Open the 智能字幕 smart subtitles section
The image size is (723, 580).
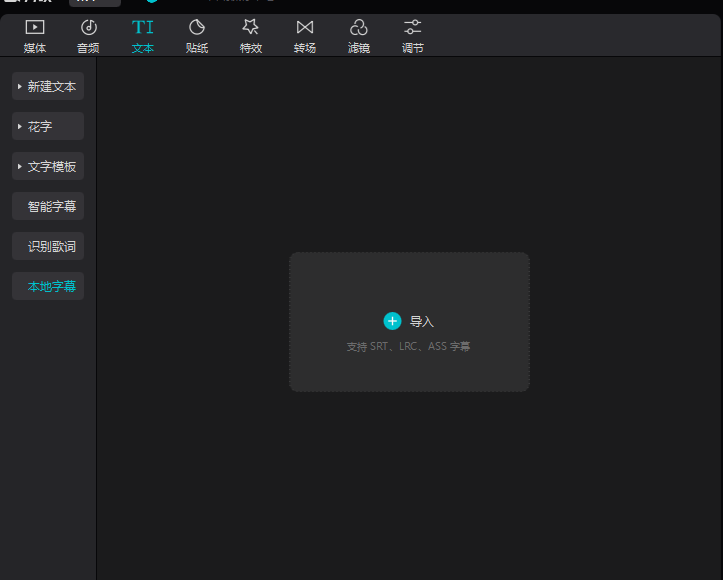[x=51, y=207]
